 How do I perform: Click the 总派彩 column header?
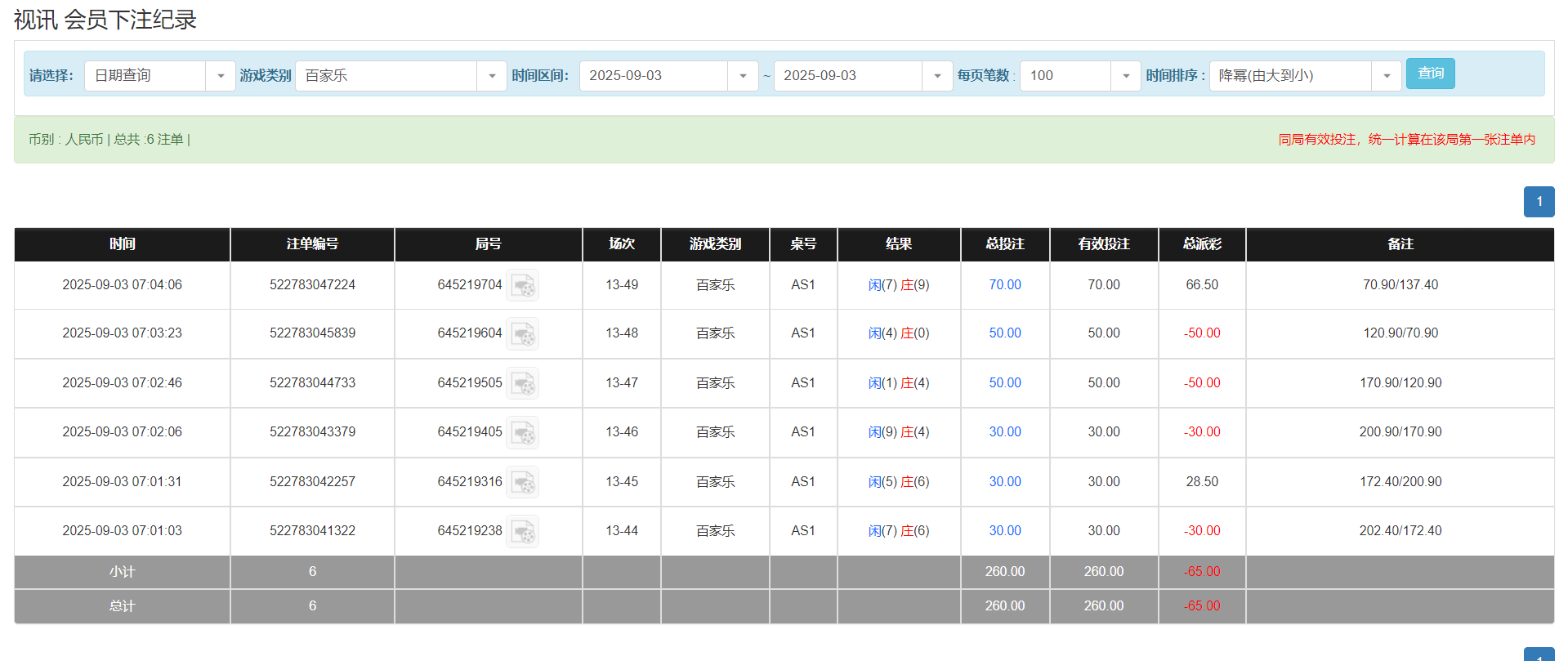[x=1201, y=244]
